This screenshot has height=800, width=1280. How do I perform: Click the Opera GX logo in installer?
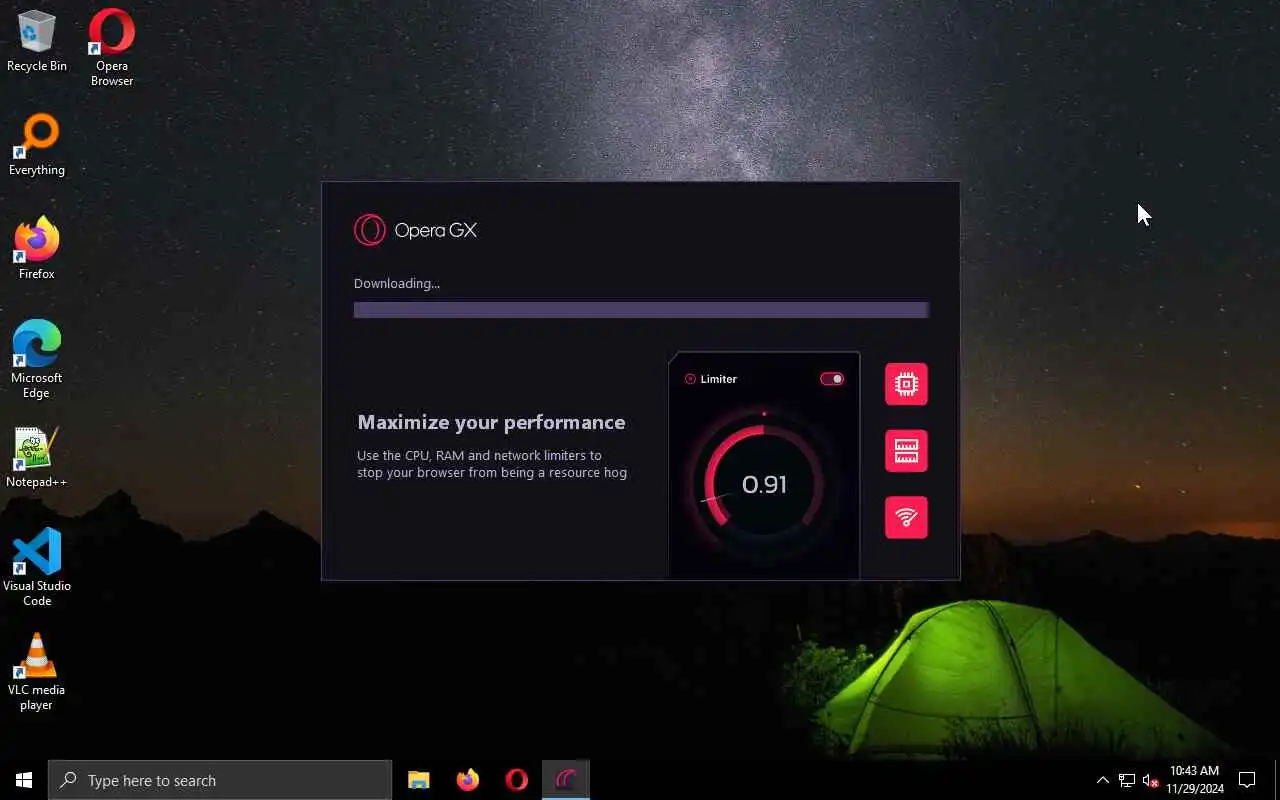(x=415, y=230)
